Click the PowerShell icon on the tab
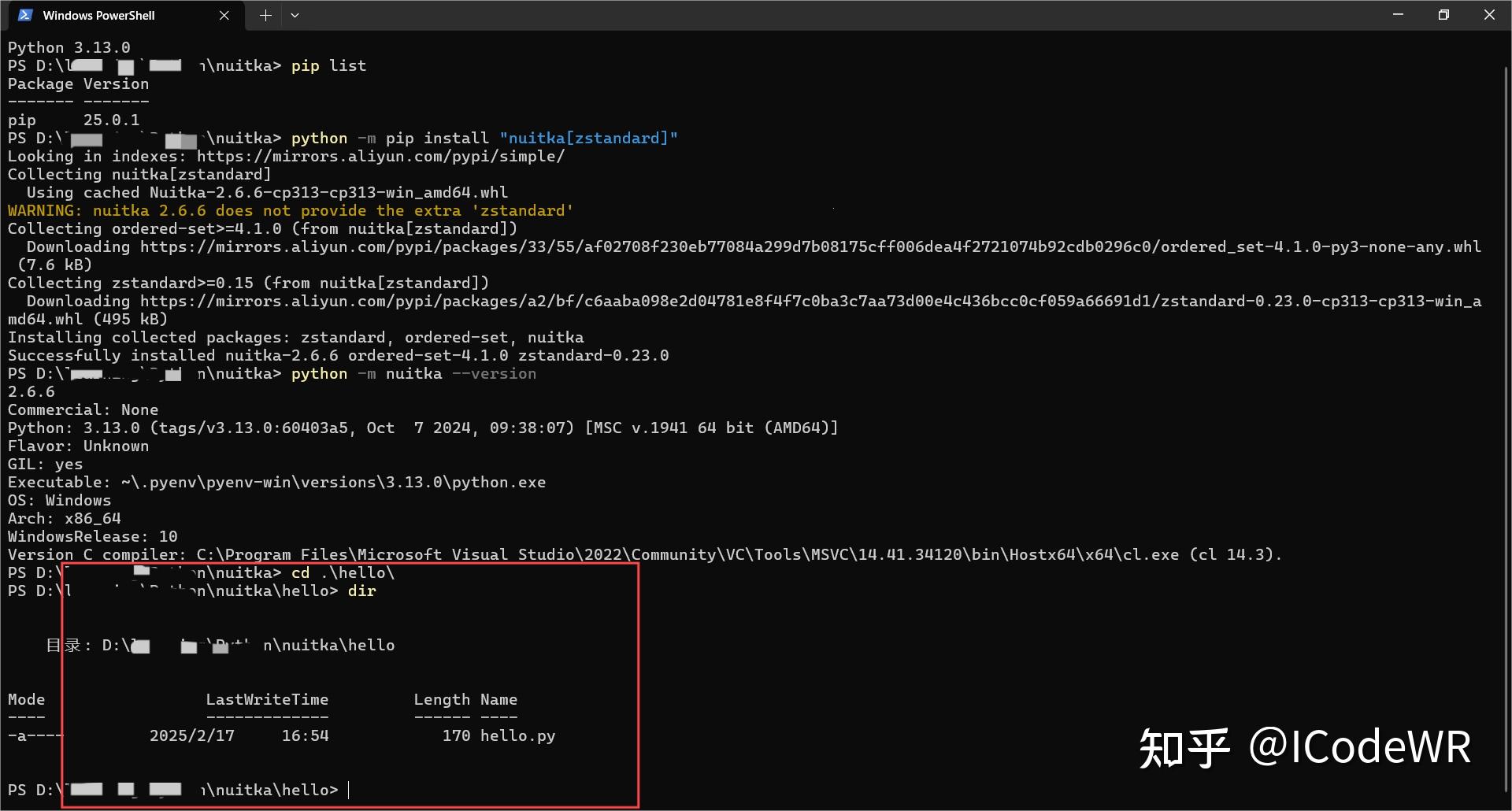This screenshot has height=811, width=1512. [x=24, y=14]
